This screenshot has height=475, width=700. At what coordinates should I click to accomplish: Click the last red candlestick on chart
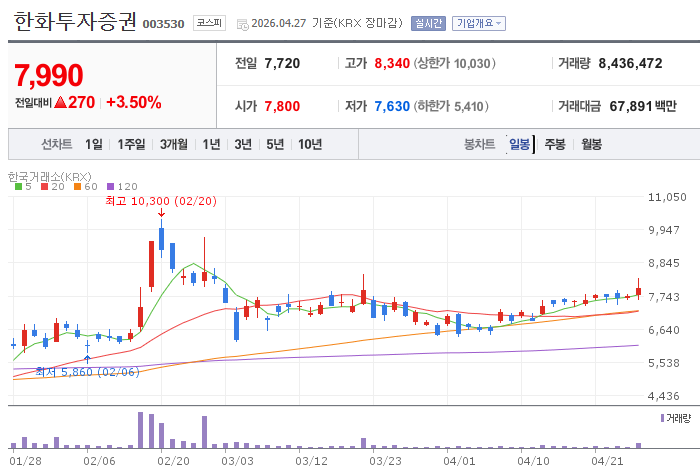639,291
